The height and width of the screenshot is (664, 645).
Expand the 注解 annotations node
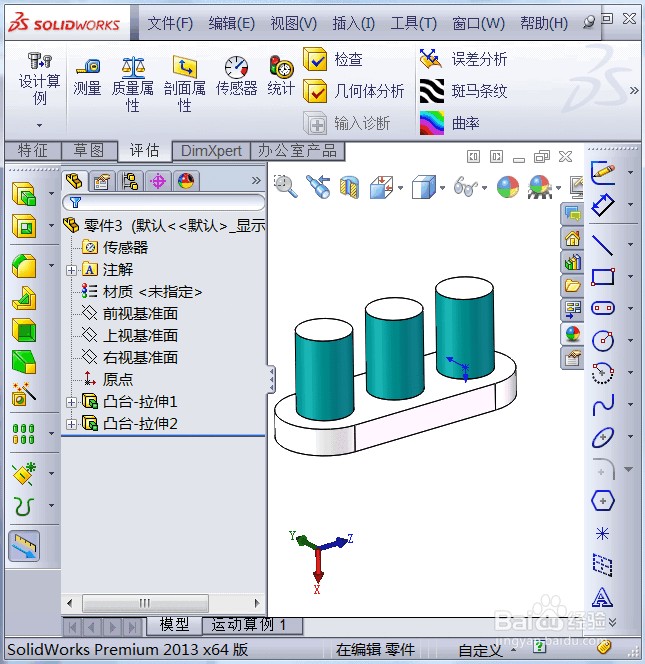(71, 270)
